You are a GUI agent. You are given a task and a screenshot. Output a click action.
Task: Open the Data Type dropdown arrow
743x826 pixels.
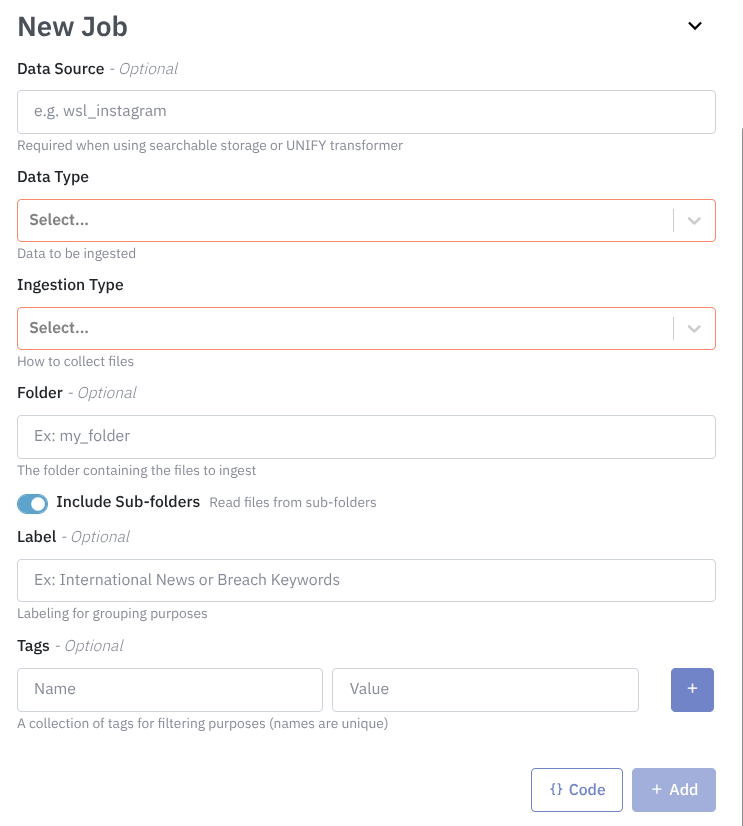click(695, 220)
